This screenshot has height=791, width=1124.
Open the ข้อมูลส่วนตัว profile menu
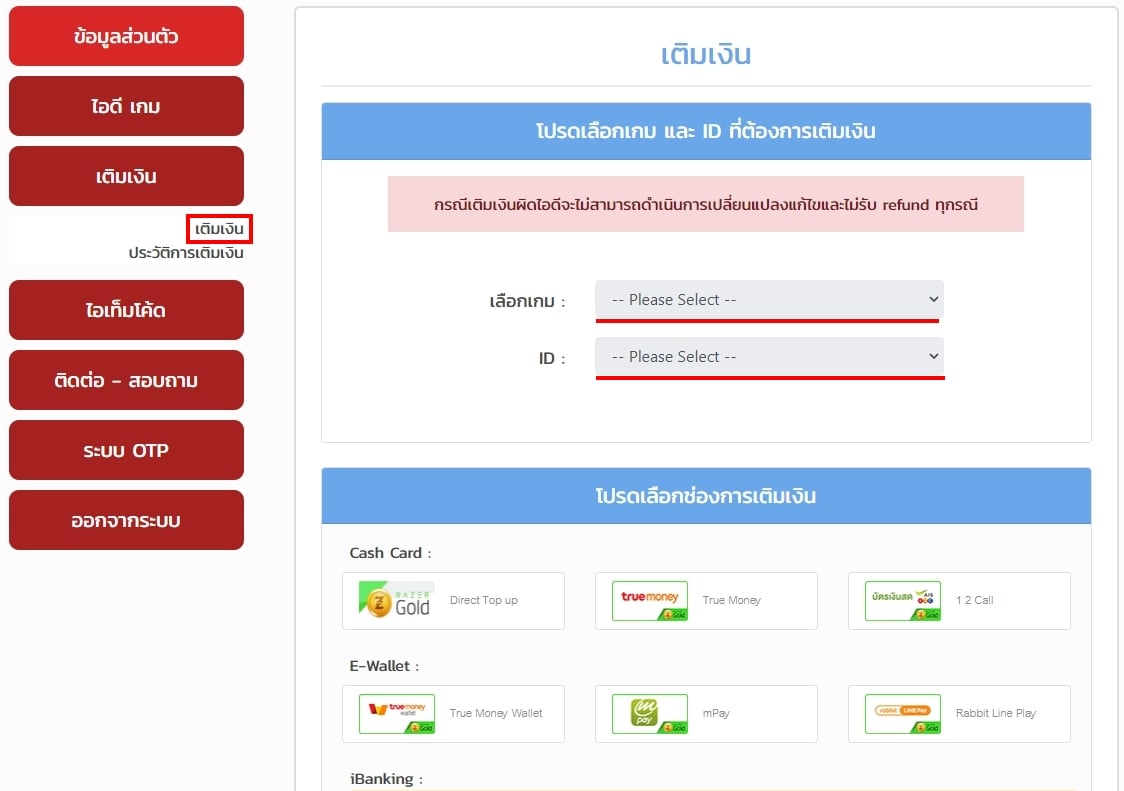(126, 36)
